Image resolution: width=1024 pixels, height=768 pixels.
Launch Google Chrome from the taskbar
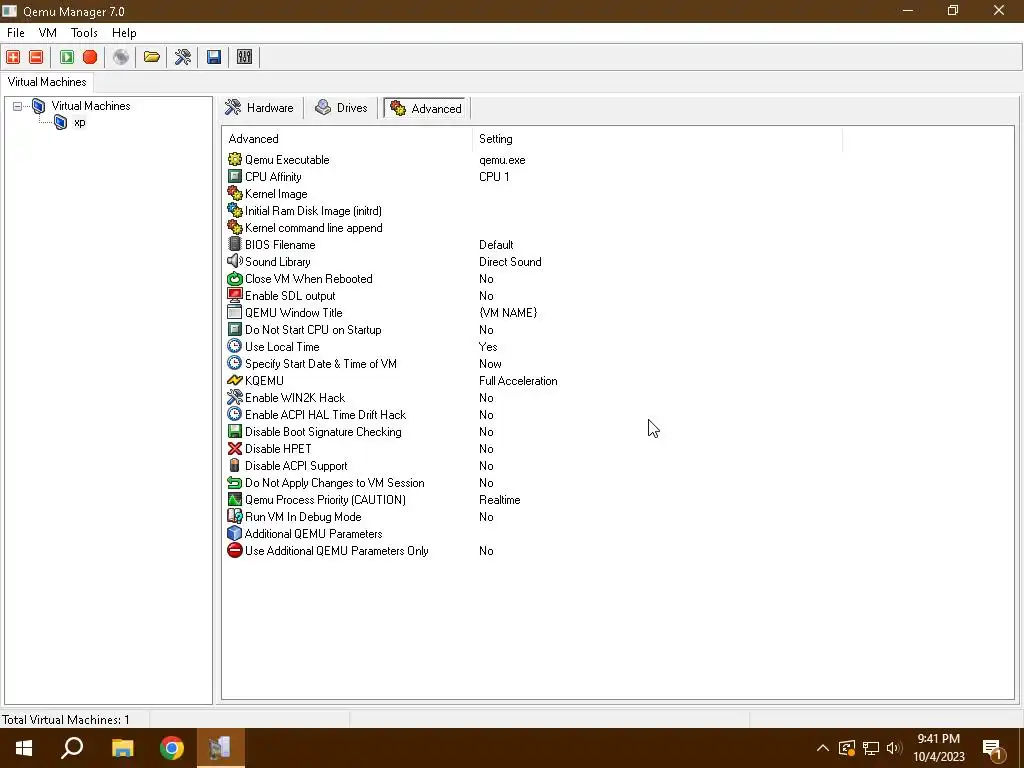(x=172, y=748)
